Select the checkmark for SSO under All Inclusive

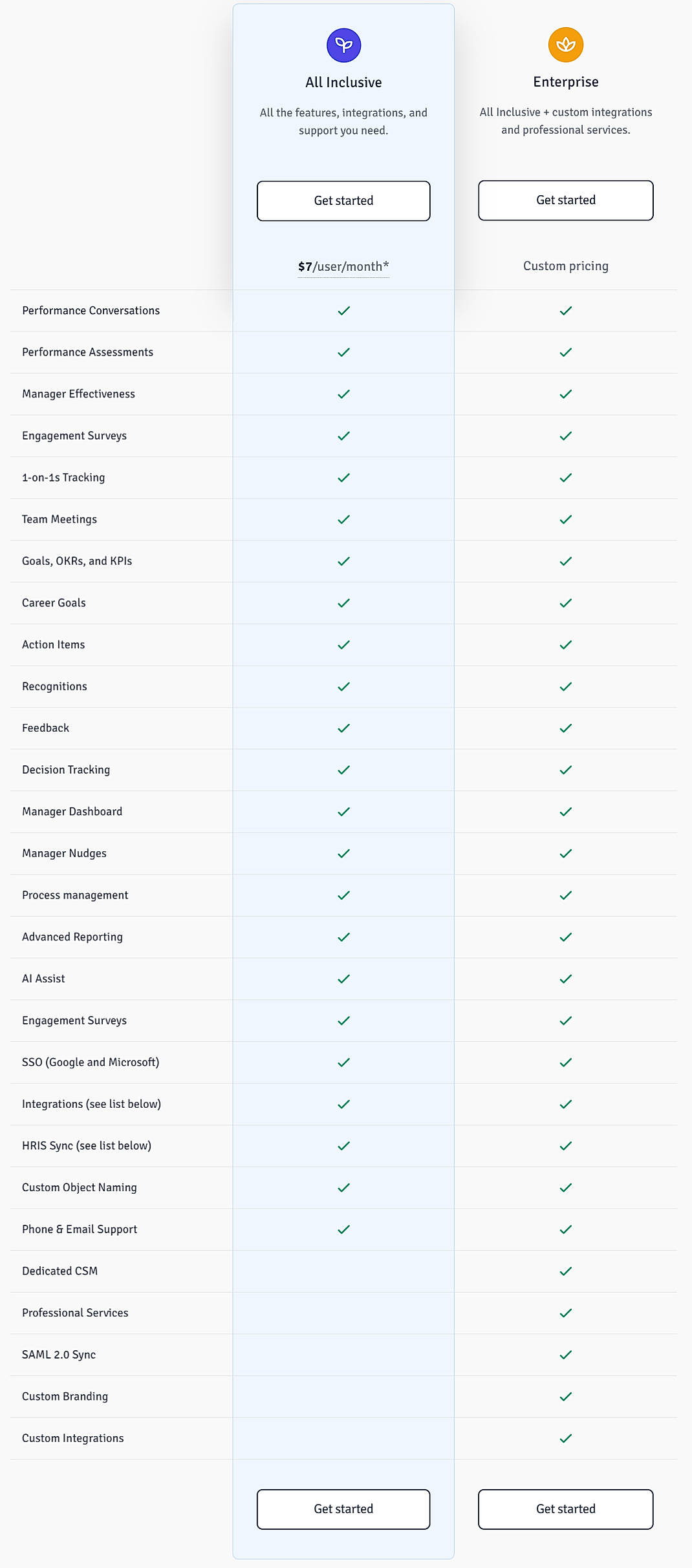[x=343, y=1062]
